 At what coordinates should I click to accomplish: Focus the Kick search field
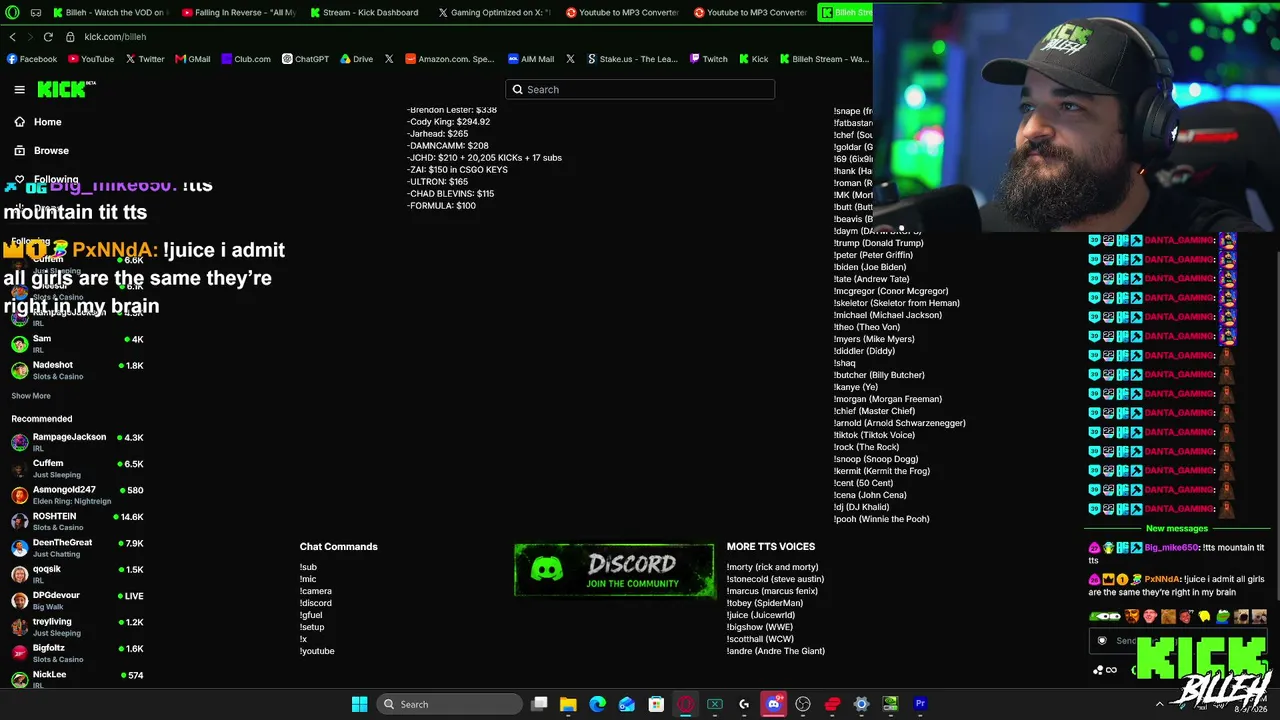[x=640, y=89]
